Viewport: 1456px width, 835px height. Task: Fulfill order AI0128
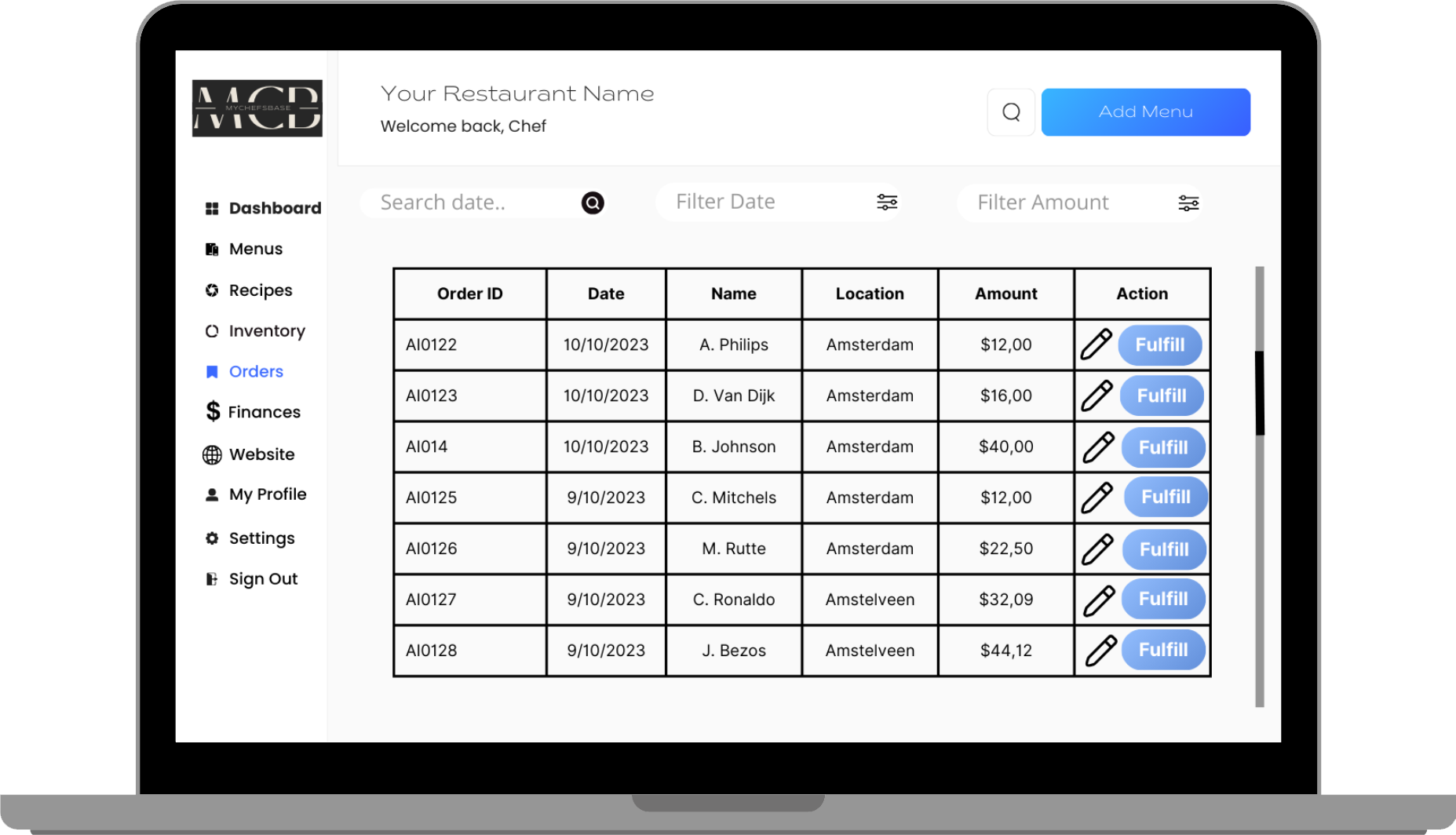tap(1163, 650)
